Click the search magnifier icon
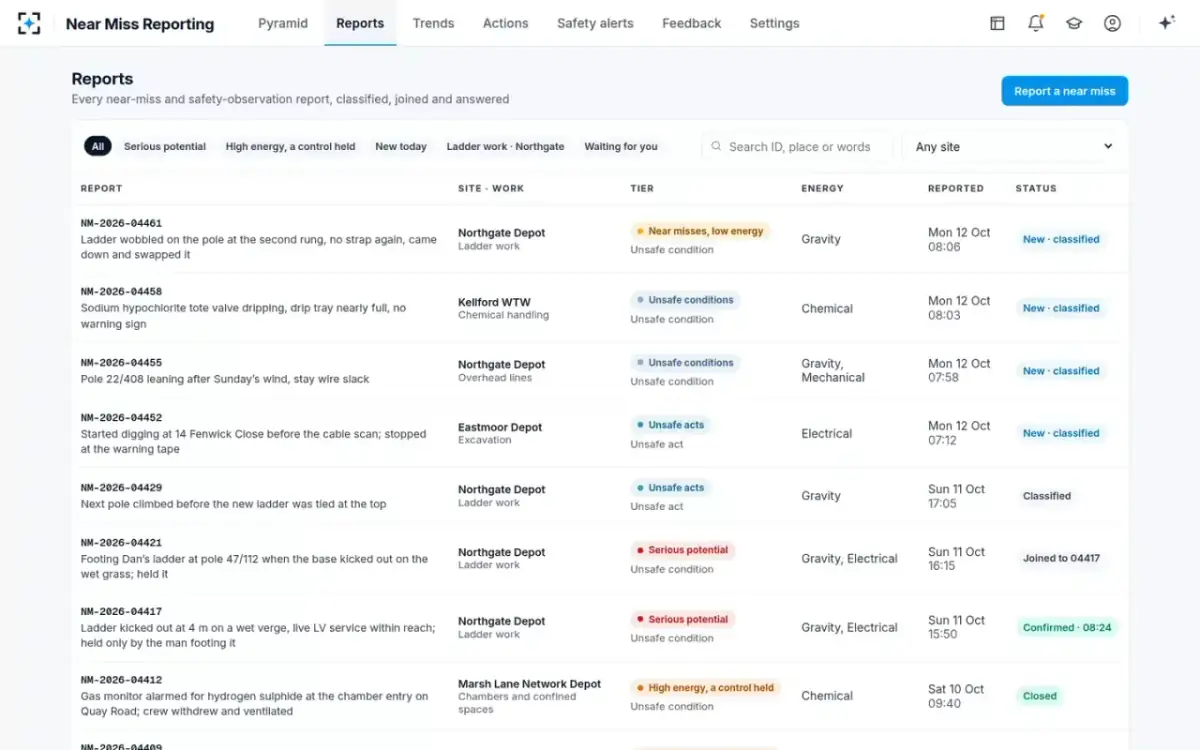 pyautogui.click(x=716, y=146)
